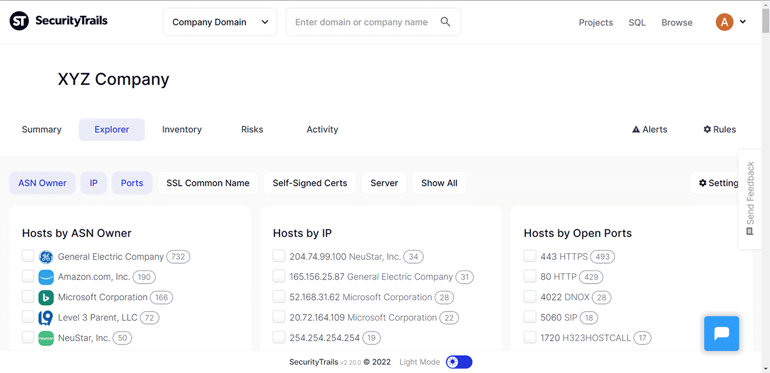Check the 204.74.99.100 host checkbox
This screenshot has width=770, height=373.
tap(279, 256)
